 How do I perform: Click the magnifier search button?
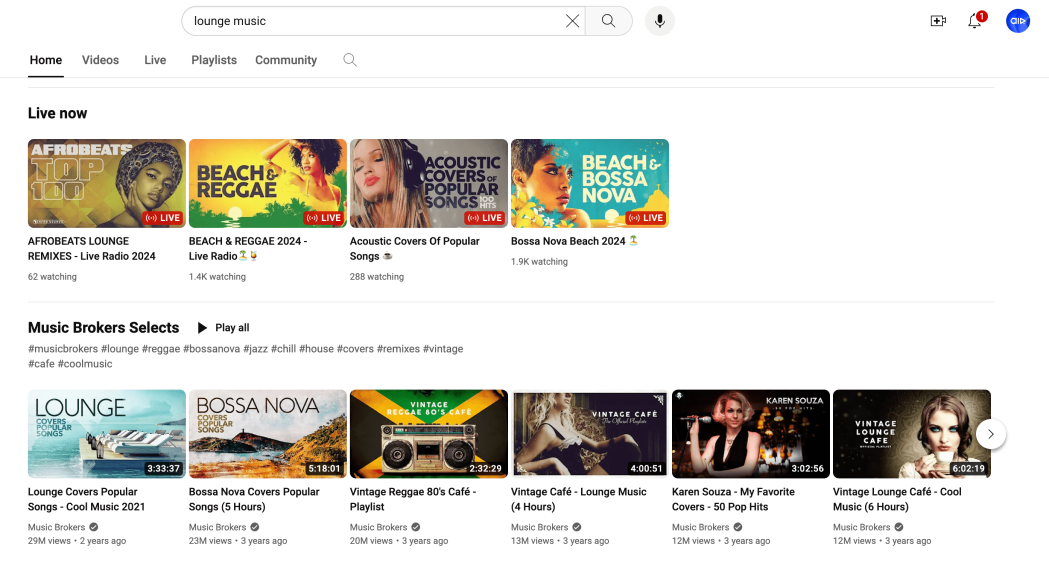608,21
